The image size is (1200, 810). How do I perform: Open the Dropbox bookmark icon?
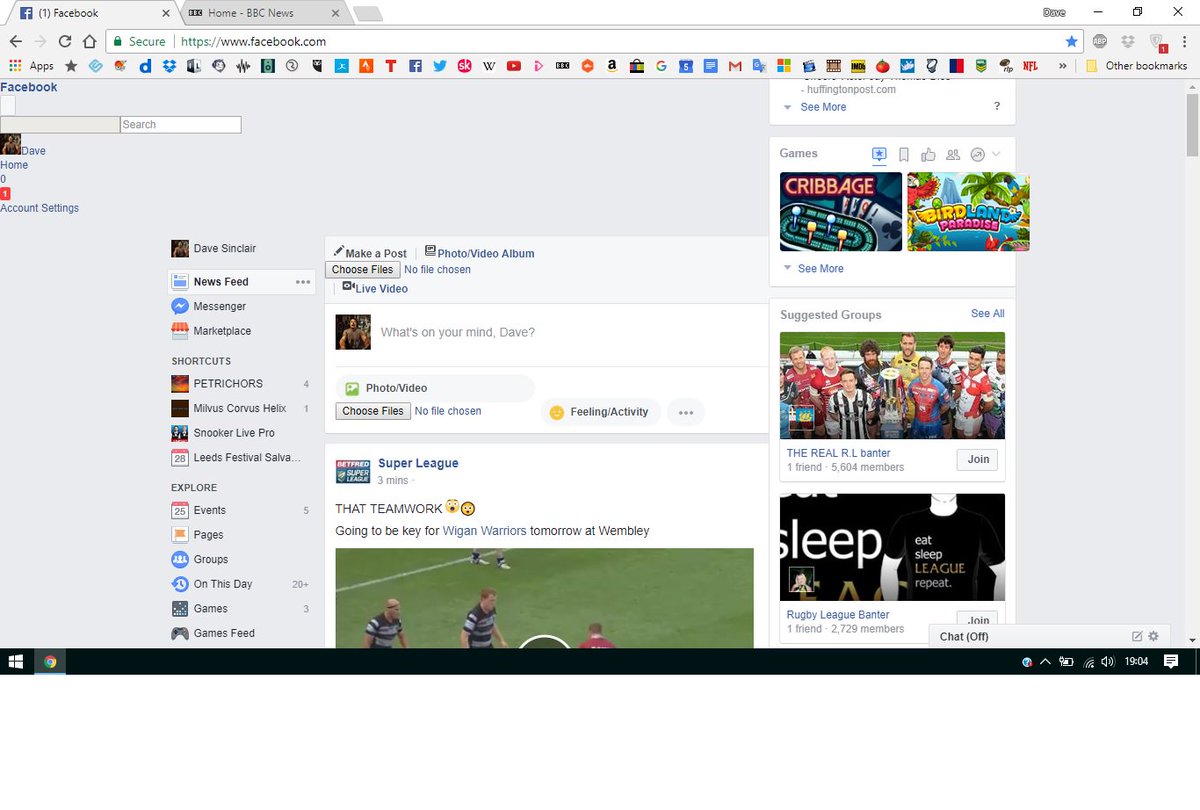(x=169, y=66)
